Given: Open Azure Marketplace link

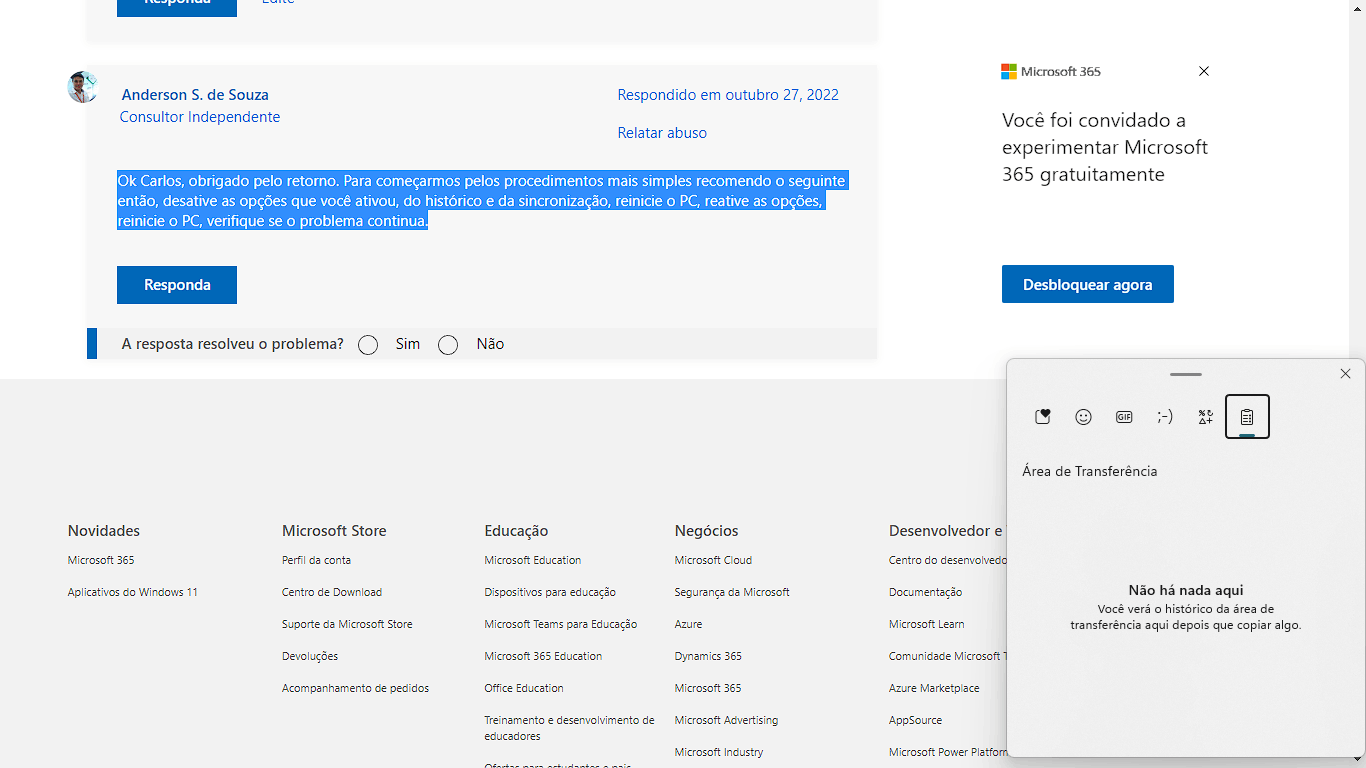Looking at the screenshot, I should (934, 688).
